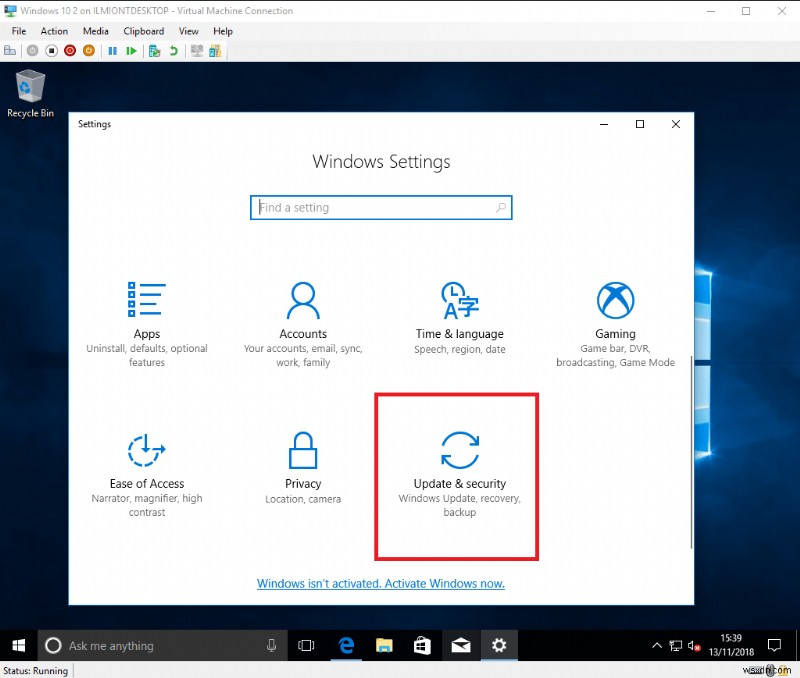Click the Find a setting search box
The image size is (800, 678).
pos(381,207)
